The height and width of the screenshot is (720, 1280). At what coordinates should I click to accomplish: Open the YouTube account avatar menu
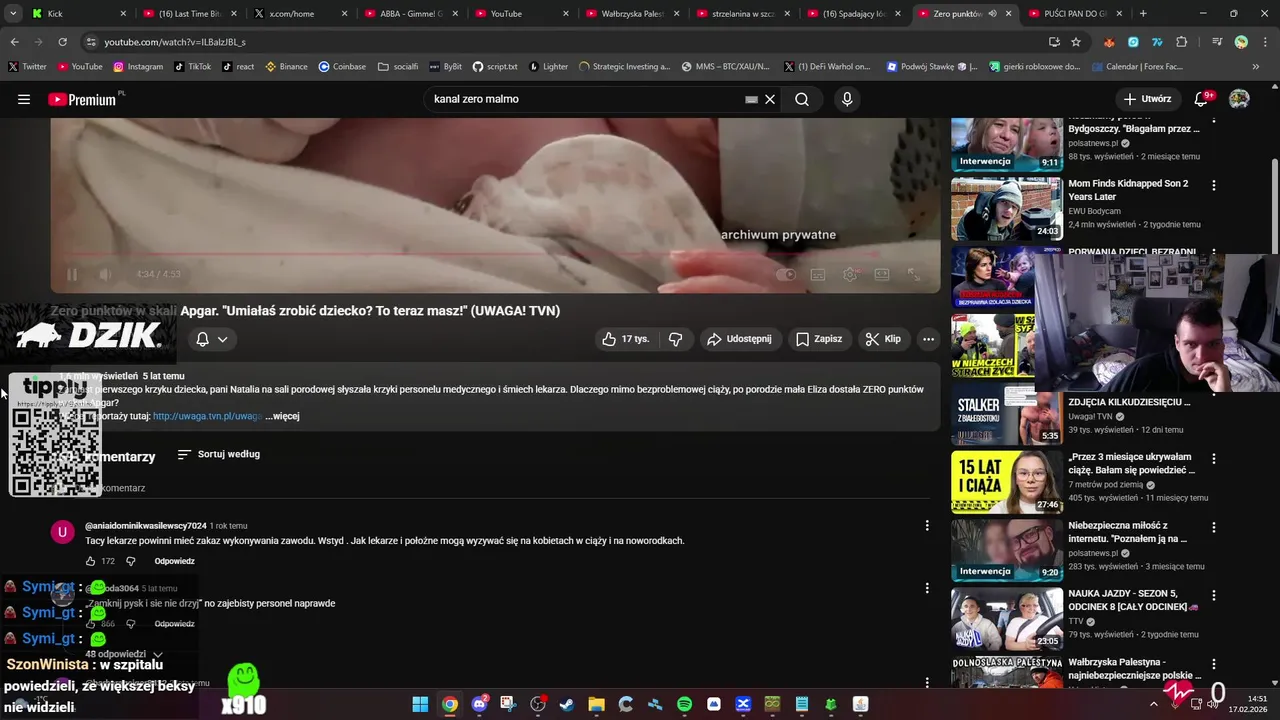[x=1239, y=99]
